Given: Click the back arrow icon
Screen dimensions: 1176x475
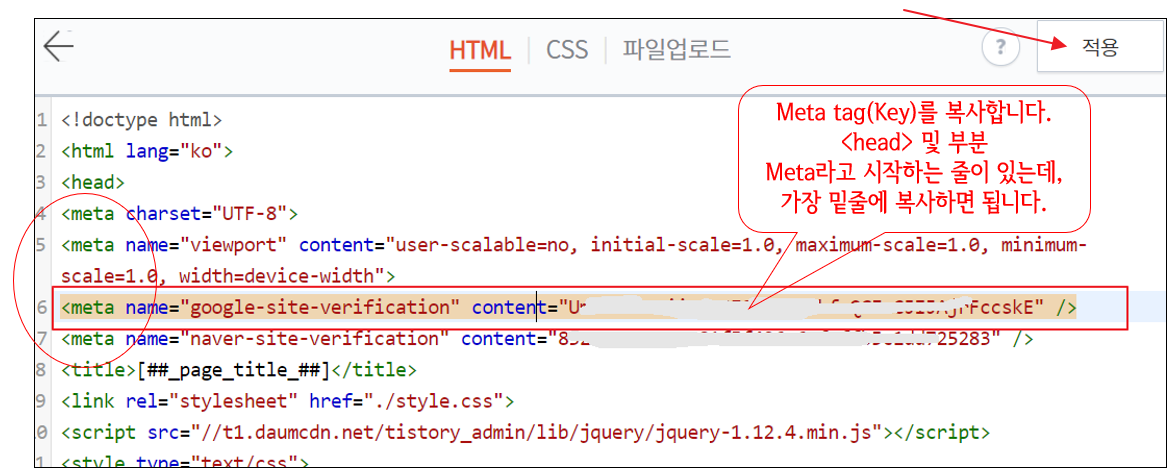Looking at the screenshot, I should point(58,47).
